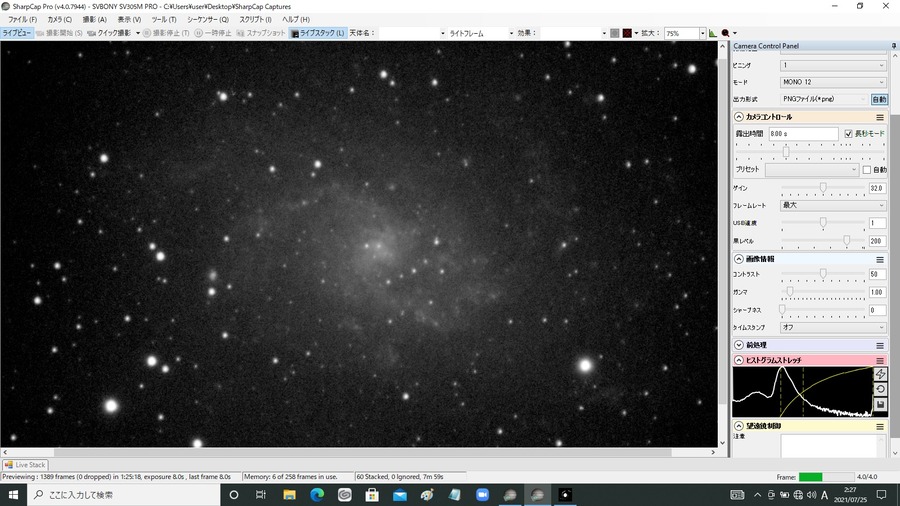Click the red magnifier zoom icon in toolbar

(x=726, y=33)
